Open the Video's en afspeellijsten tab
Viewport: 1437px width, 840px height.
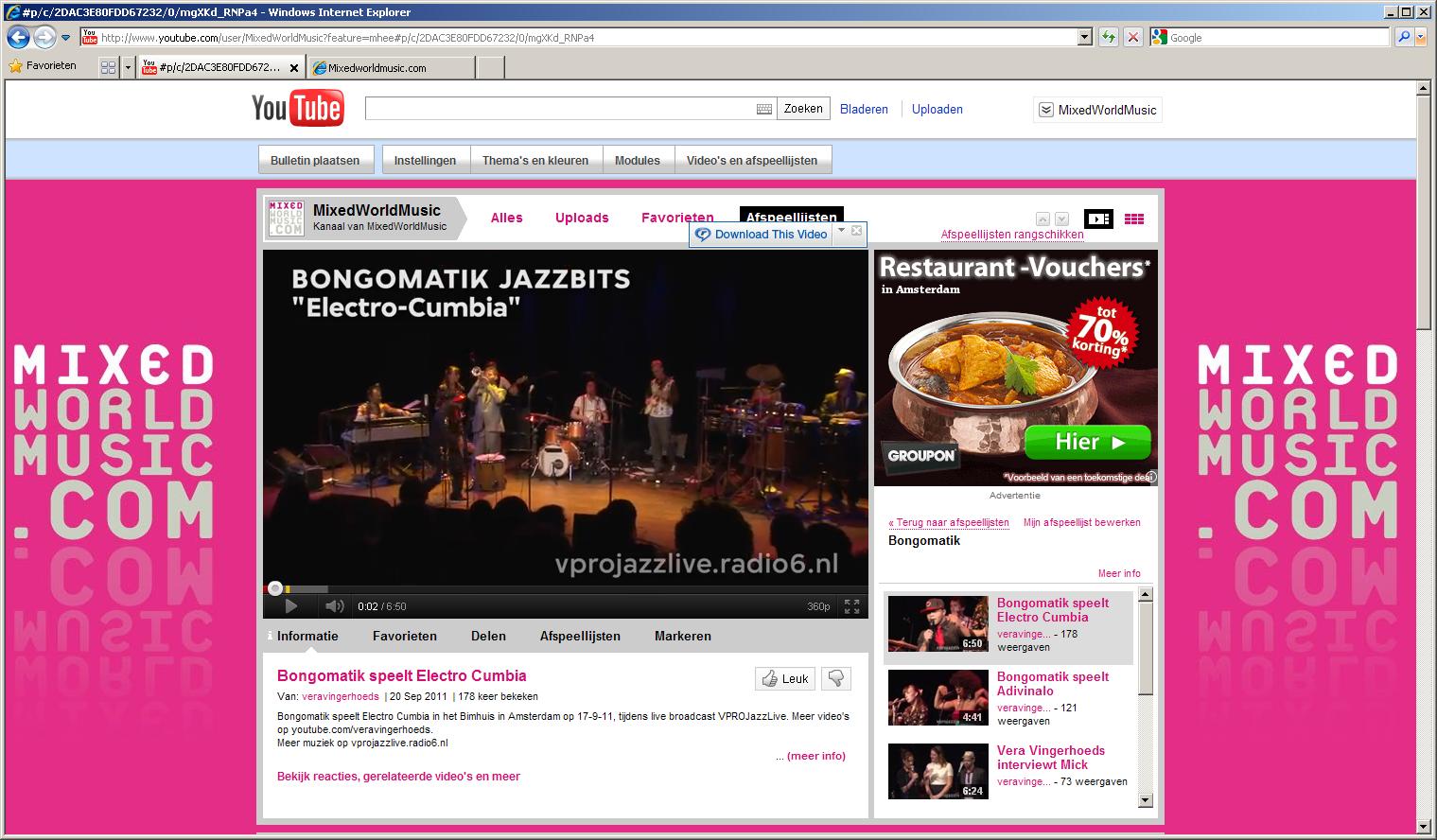coord(752,160)
